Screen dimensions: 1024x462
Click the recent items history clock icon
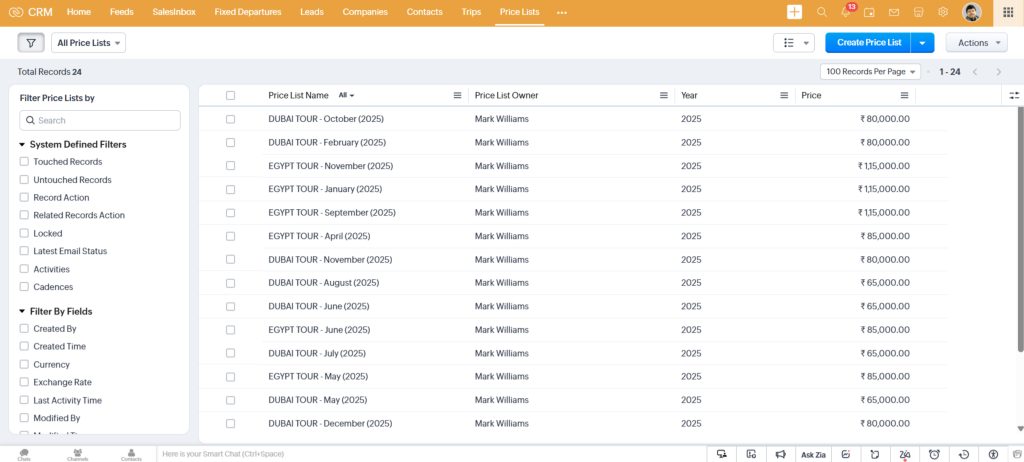tap(963, 454)
